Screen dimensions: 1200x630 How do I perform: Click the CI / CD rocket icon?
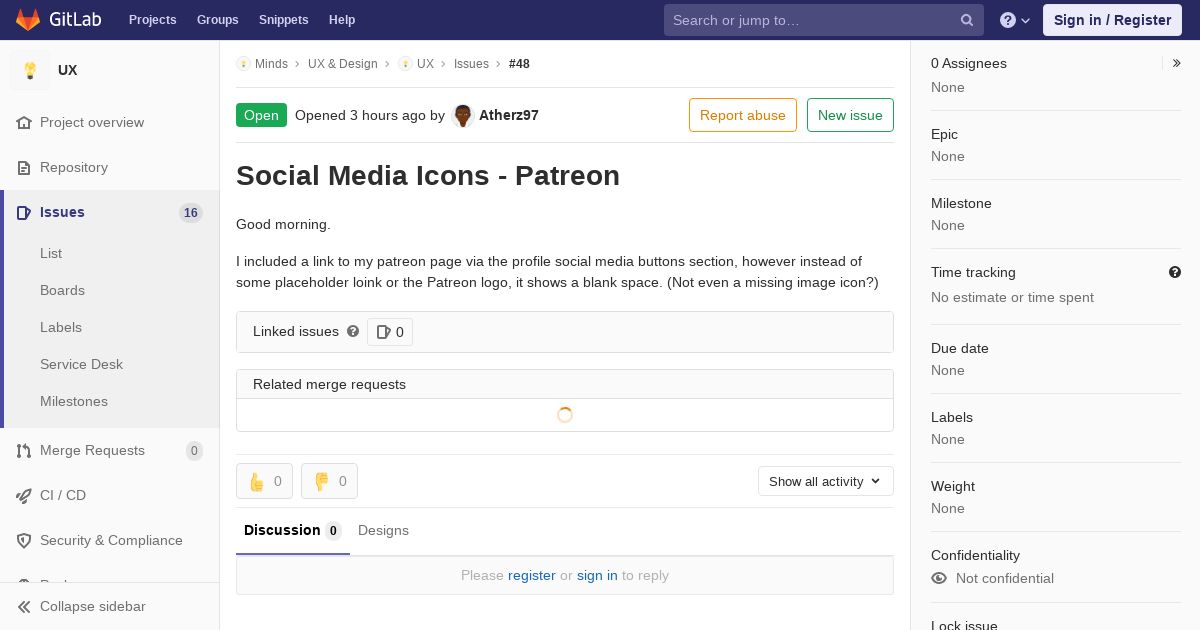(24, 495)
